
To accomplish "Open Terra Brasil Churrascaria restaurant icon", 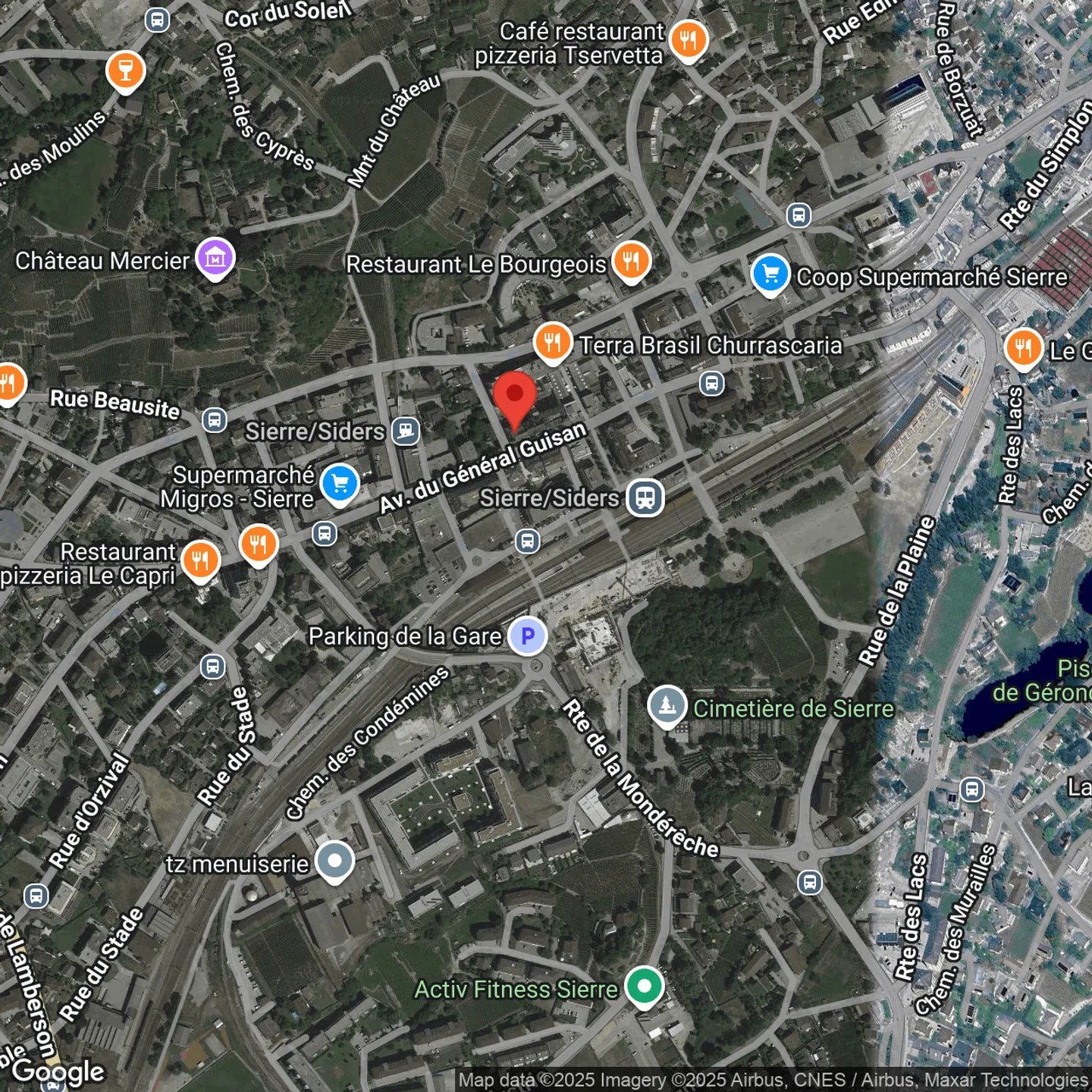I will [x=553, y=342].
